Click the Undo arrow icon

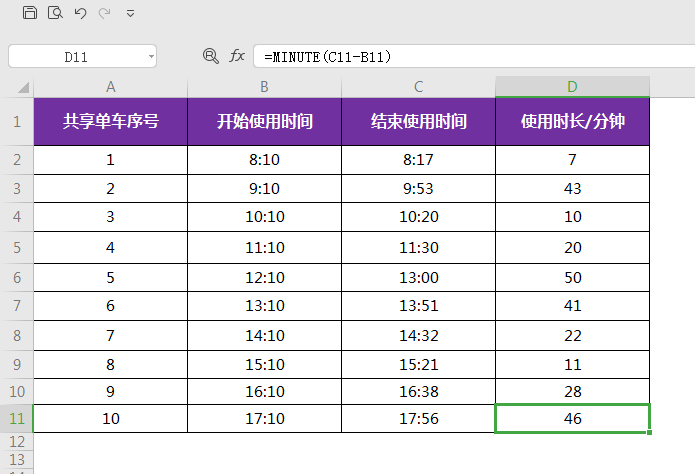pos(81,13)
